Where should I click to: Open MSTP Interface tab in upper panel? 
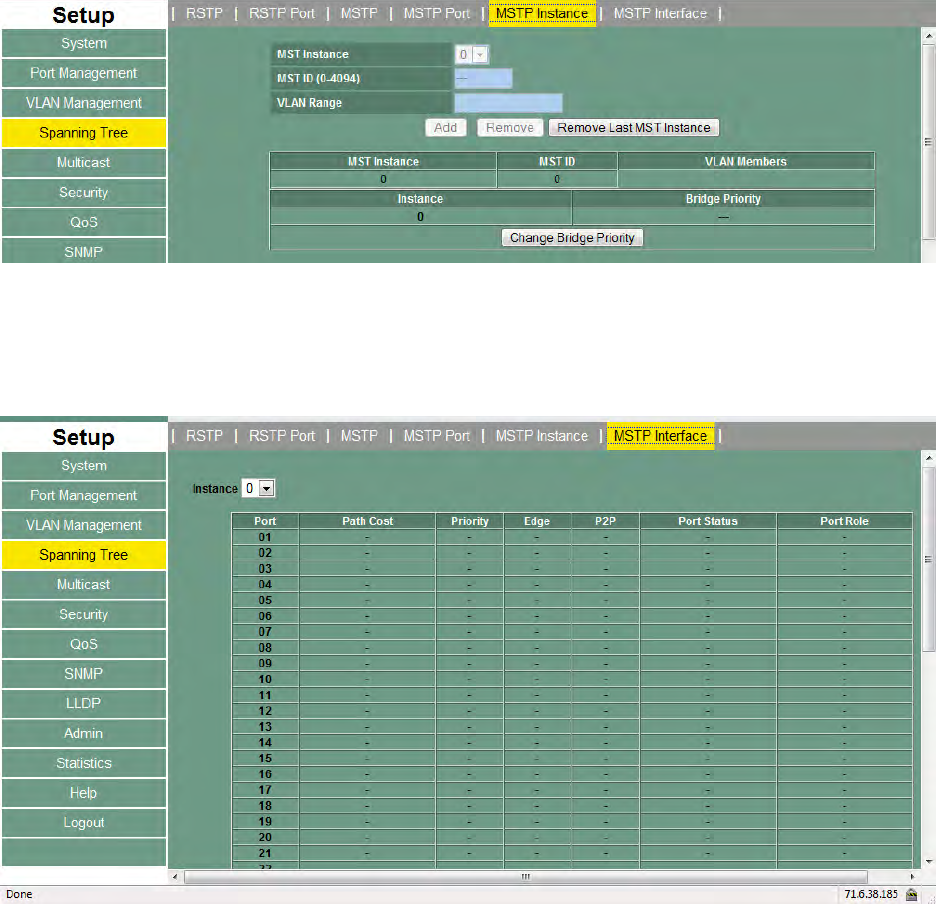click(660, 13)
